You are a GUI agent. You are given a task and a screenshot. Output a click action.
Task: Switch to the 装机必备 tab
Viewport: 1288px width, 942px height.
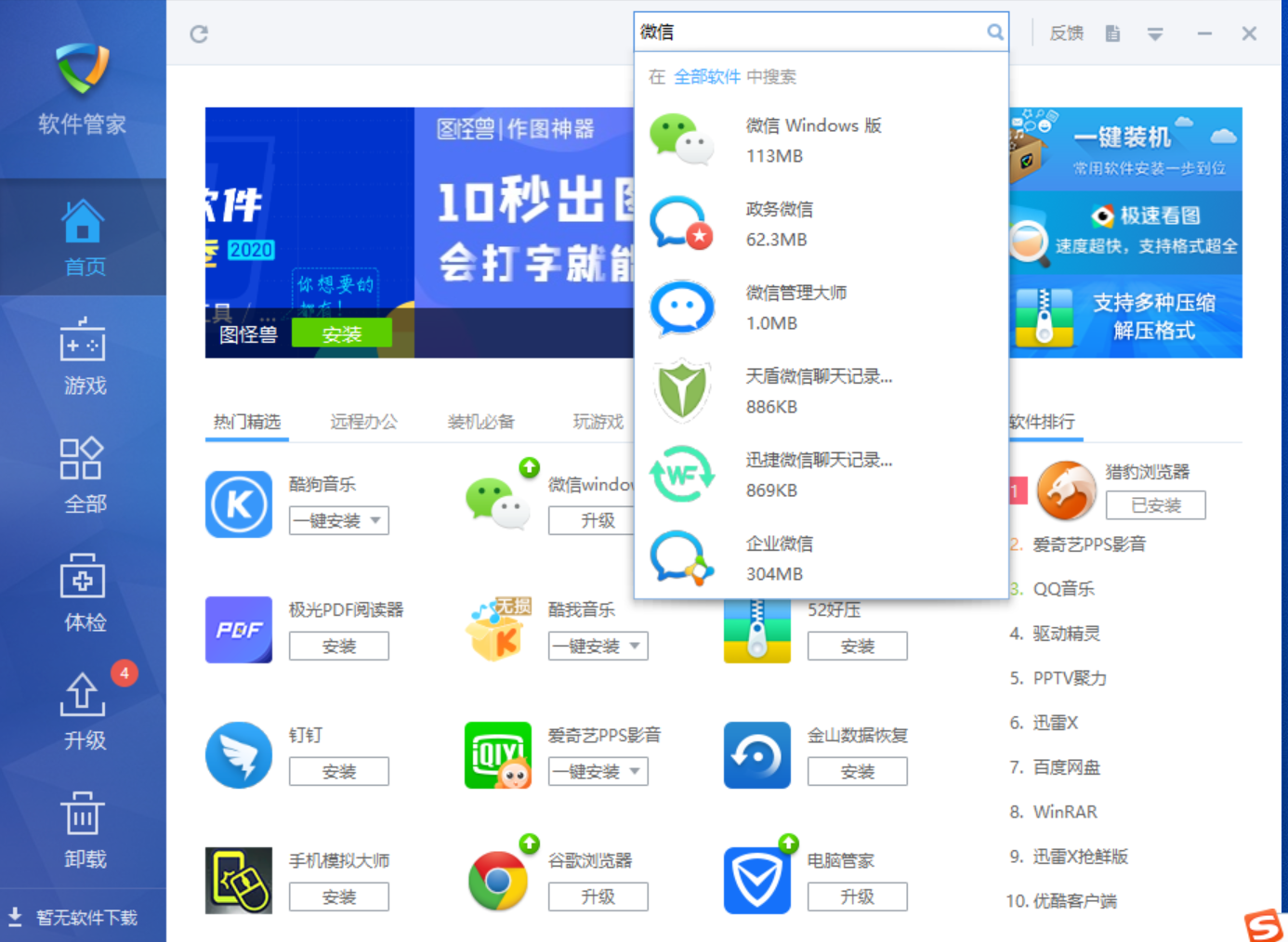tap(480, 422)
